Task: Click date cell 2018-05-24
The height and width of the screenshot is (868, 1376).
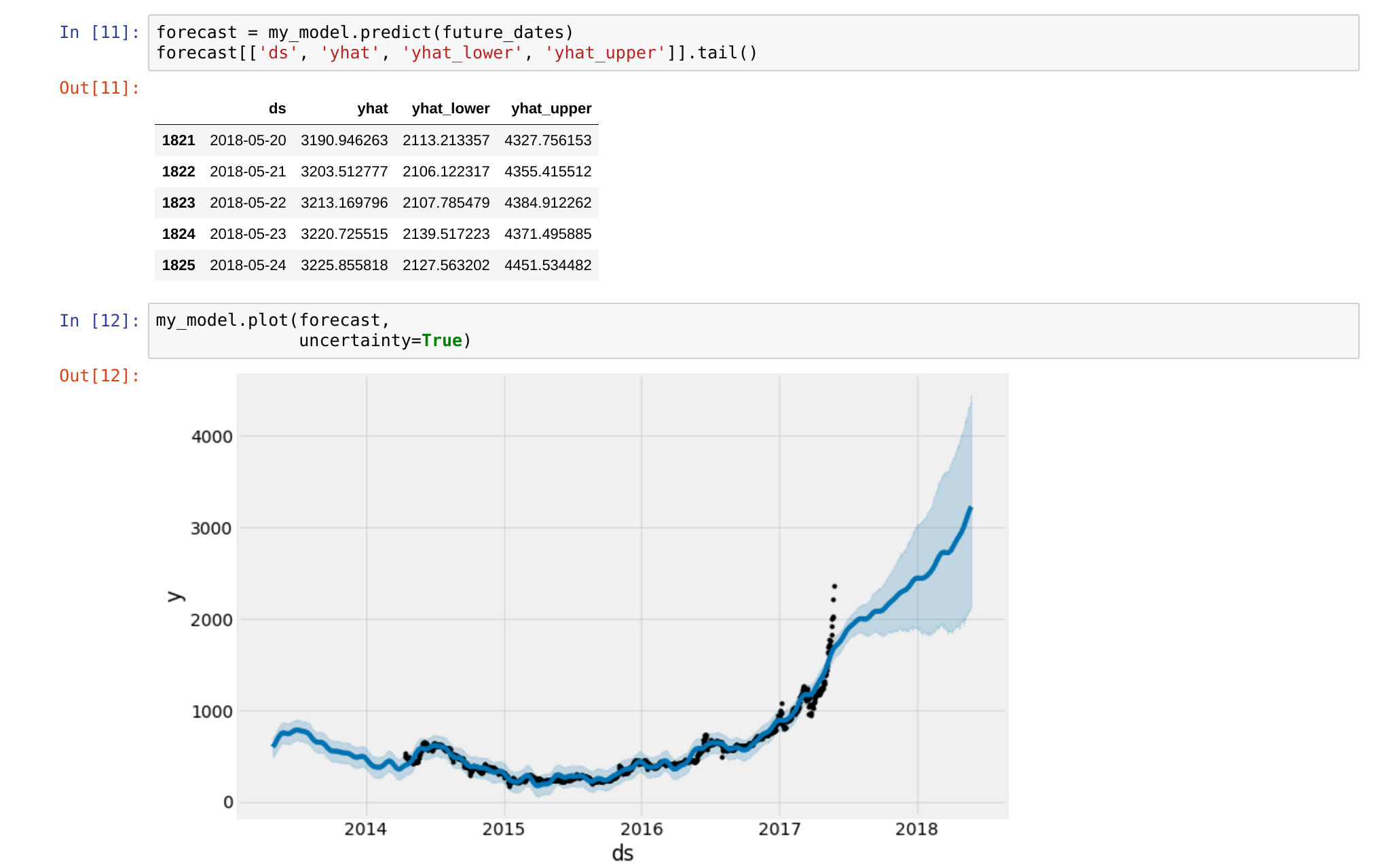Action: tap(248, 265)
